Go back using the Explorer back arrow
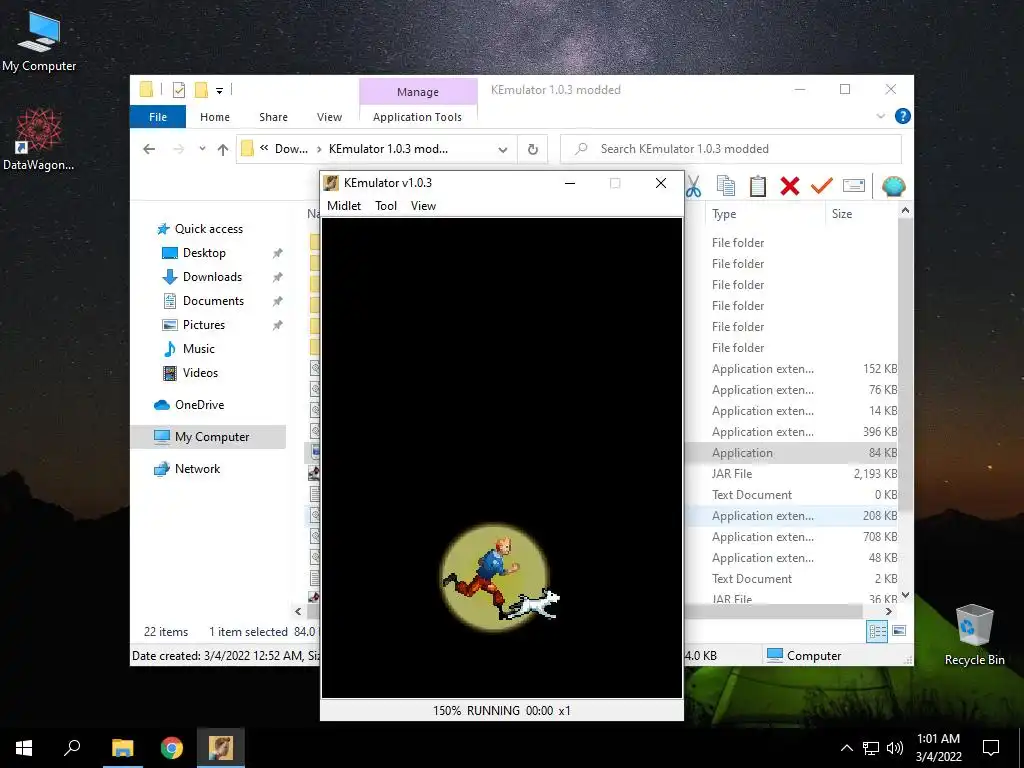The image size is (1024, 768). (x=149, y=149)
